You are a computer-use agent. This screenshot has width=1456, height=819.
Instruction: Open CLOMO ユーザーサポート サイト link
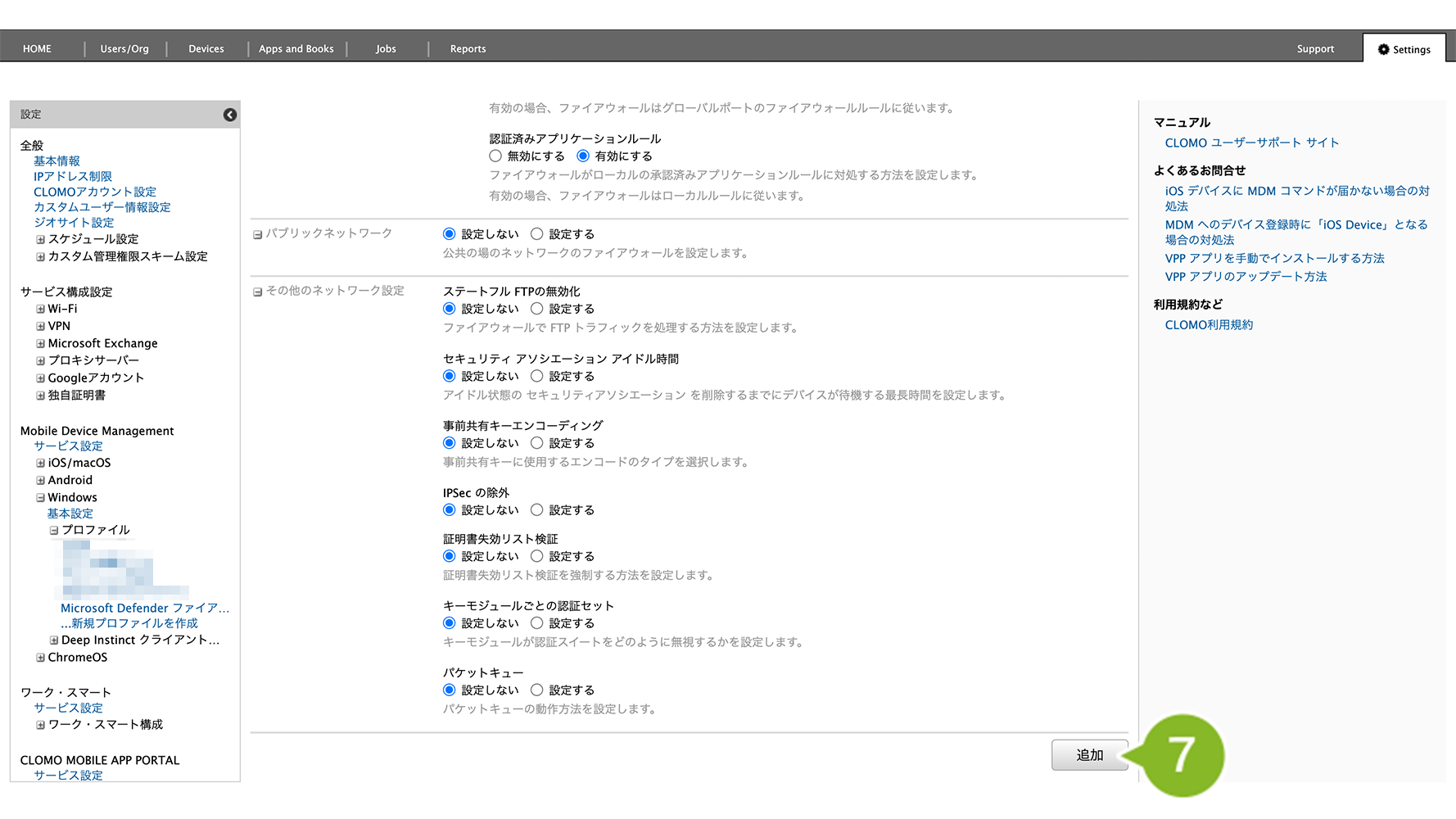click(x=1251, y=143)
